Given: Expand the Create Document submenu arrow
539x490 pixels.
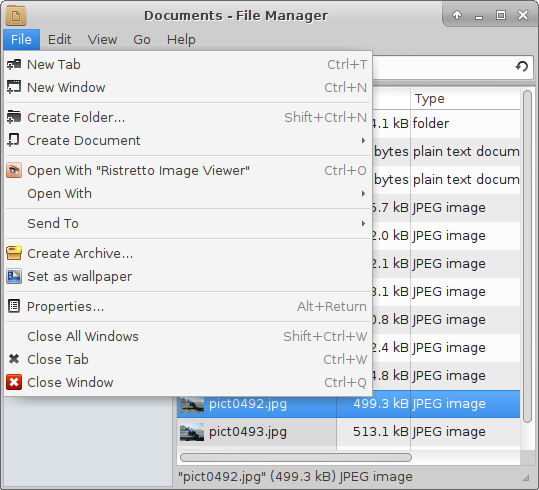Looking at the screenshot, I should (363, 140).
